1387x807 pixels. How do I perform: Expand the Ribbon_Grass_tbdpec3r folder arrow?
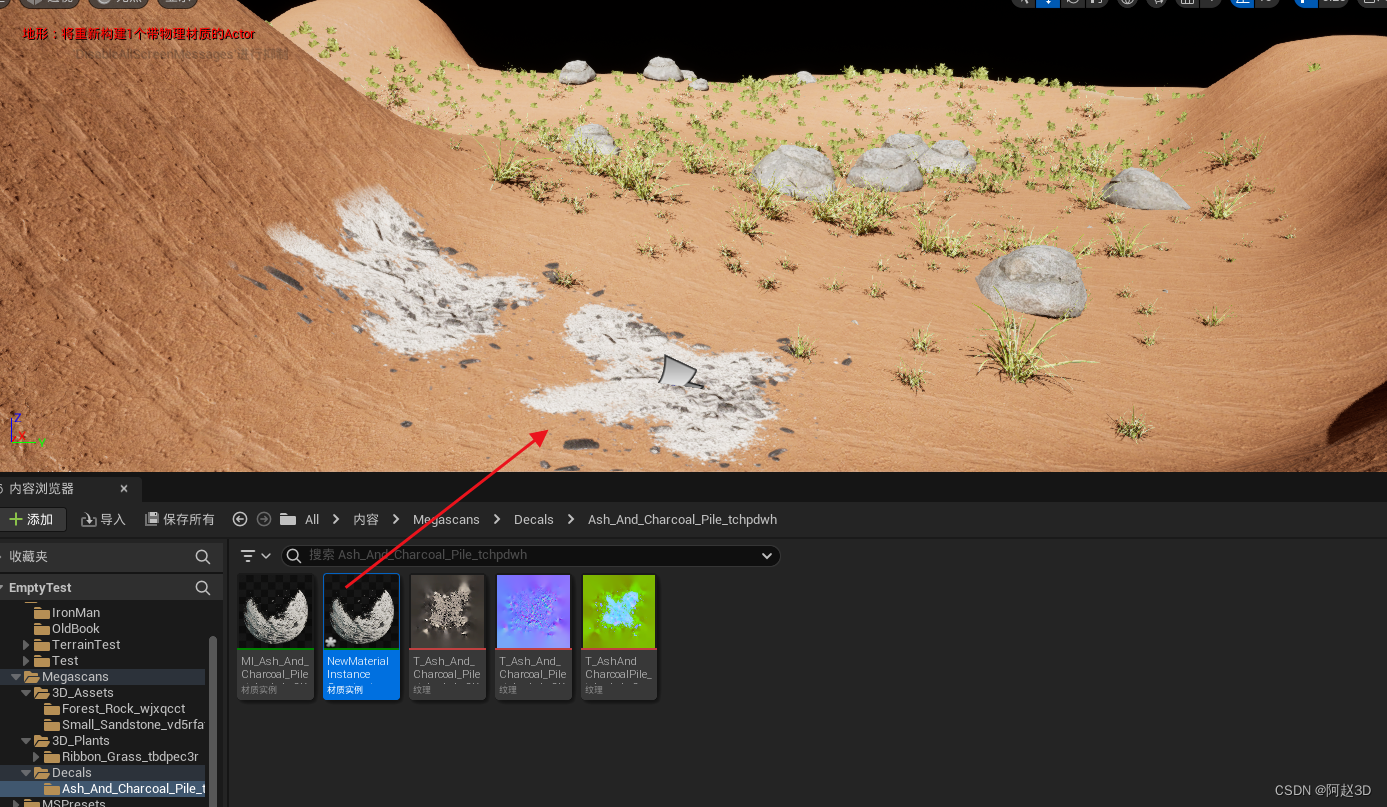[37, 757]
